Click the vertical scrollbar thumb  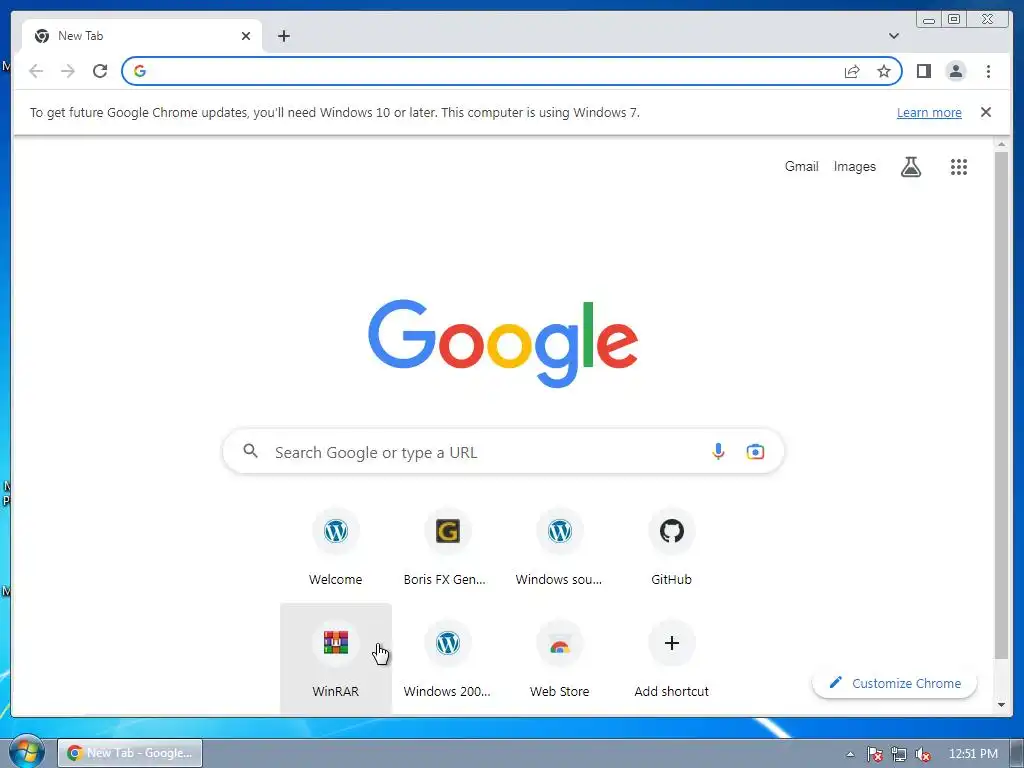coord(1001,405)
